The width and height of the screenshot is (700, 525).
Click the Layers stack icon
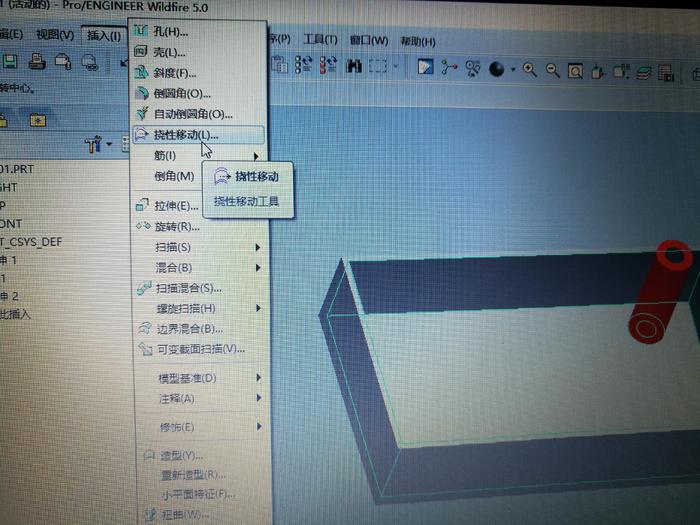tap(643, 73)
